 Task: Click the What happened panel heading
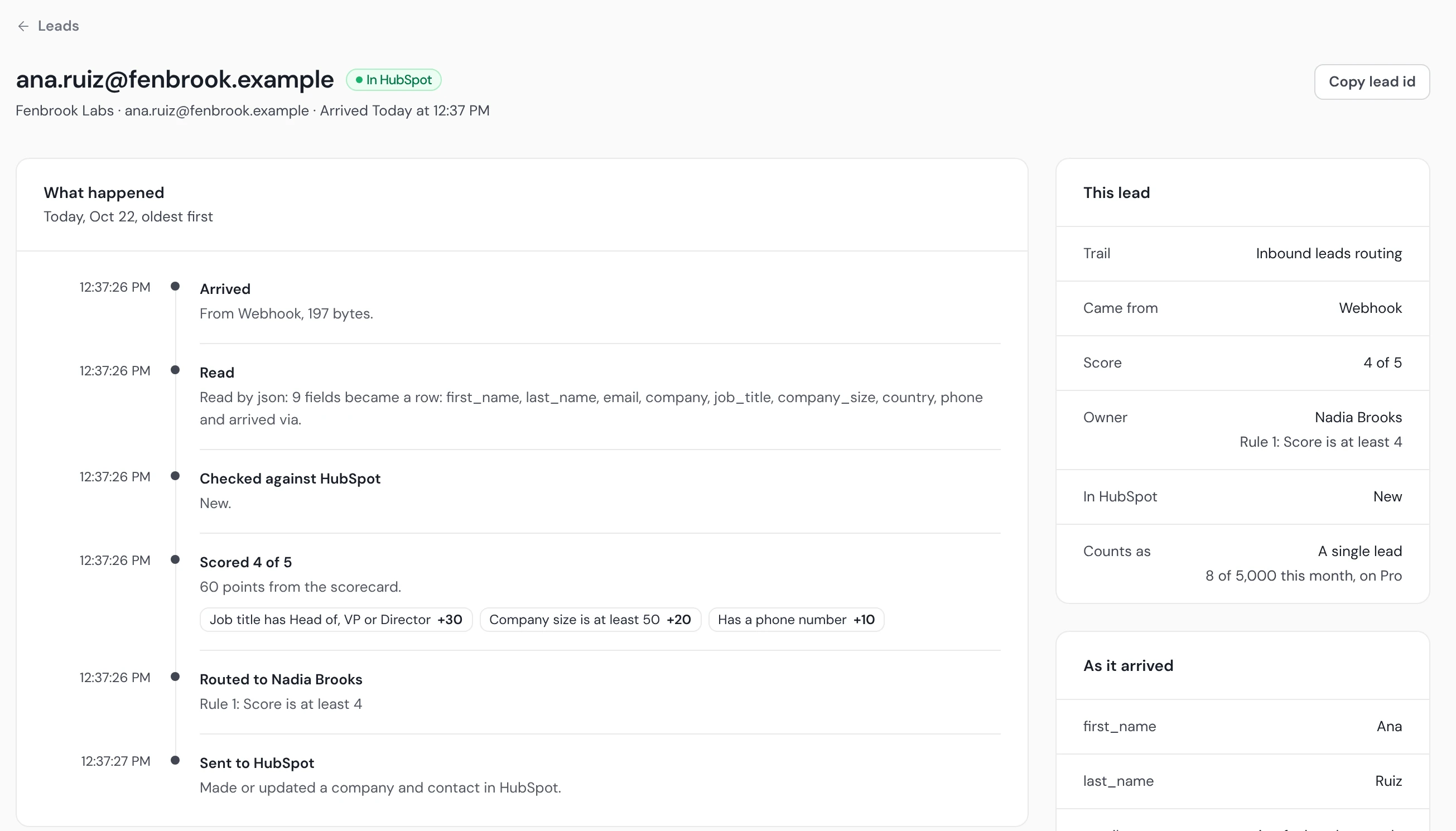click(x=104, y=193)
